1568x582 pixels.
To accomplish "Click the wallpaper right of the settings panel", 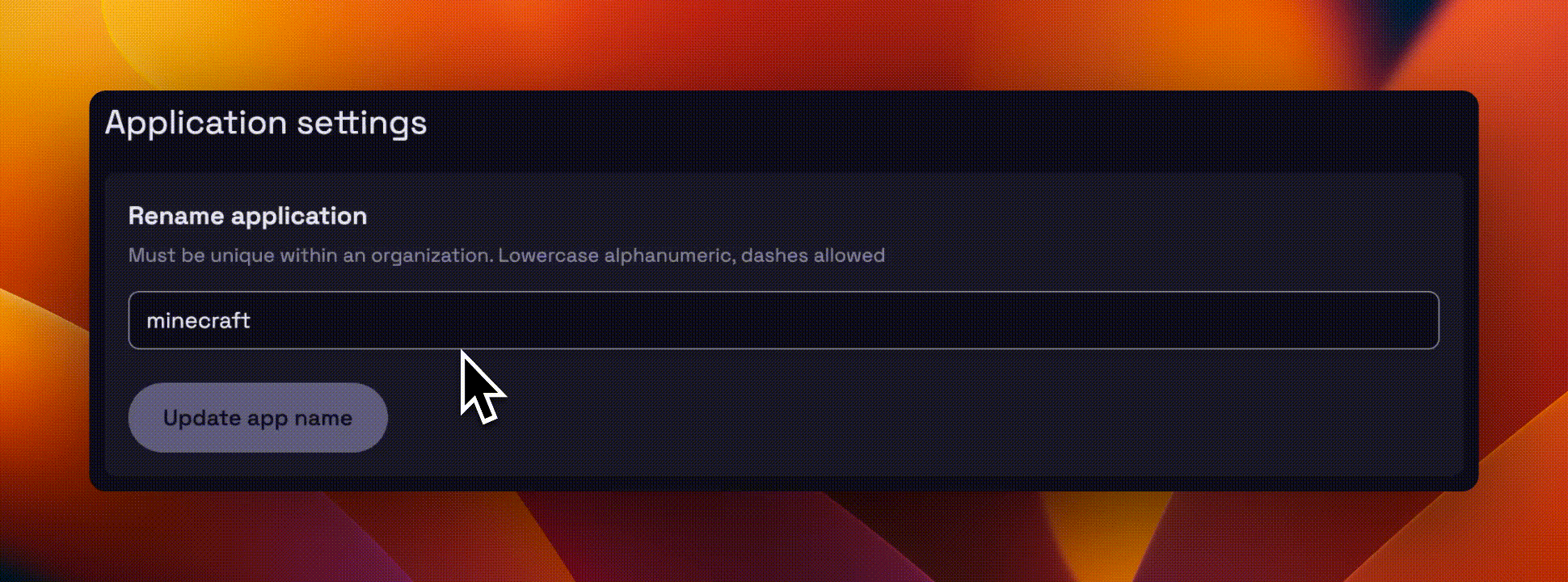I will point(1524,291).
